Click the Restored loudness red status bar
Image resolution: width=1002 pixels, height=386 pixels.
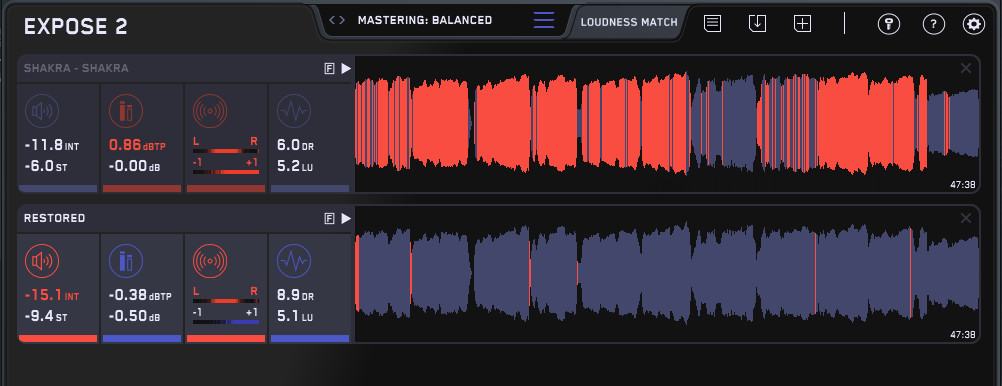click(x=58, y=338)
